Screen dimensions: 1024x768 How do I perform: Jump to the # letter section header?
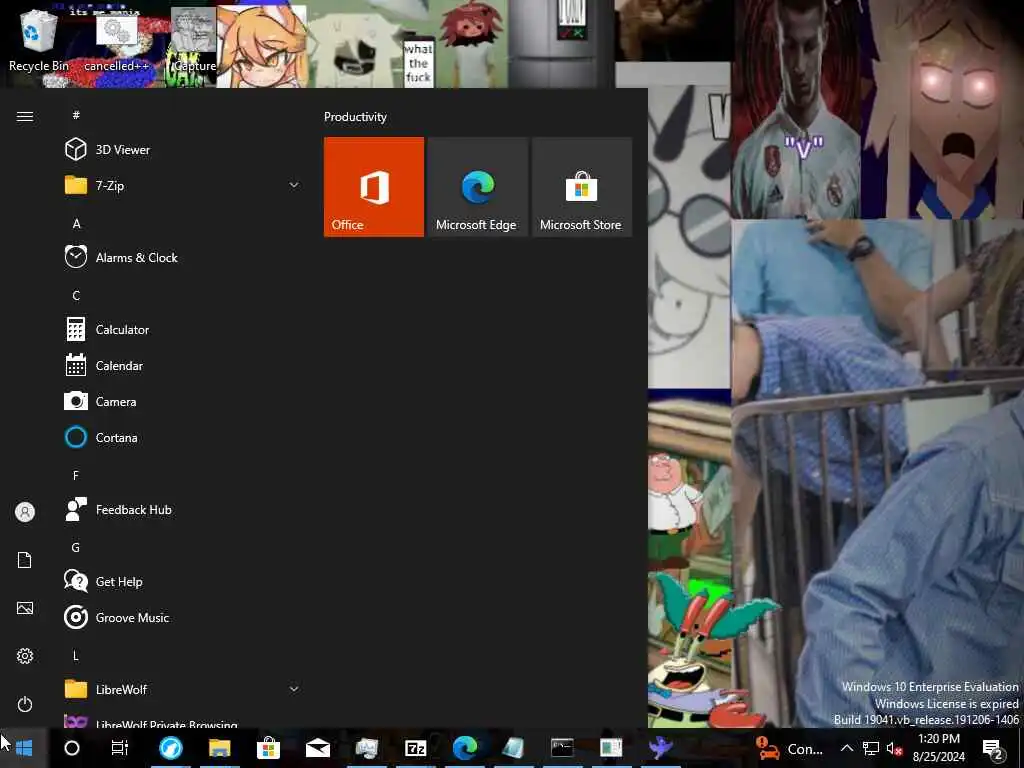coord(76,115)
